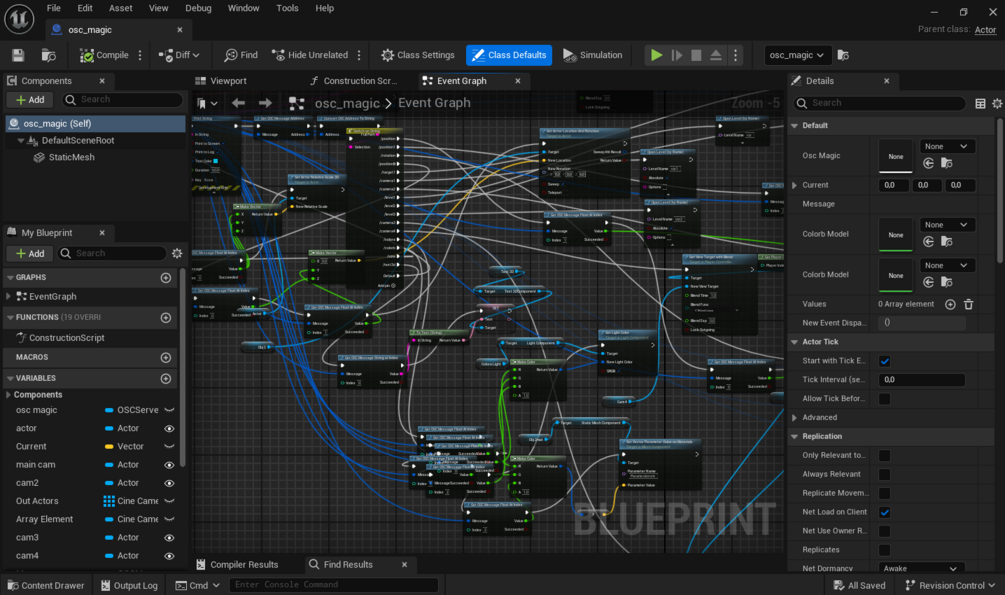The image size is (1005, 595).
Task: Click the Save blueprint floppy disk icon
Action: [x=18, y=55]
